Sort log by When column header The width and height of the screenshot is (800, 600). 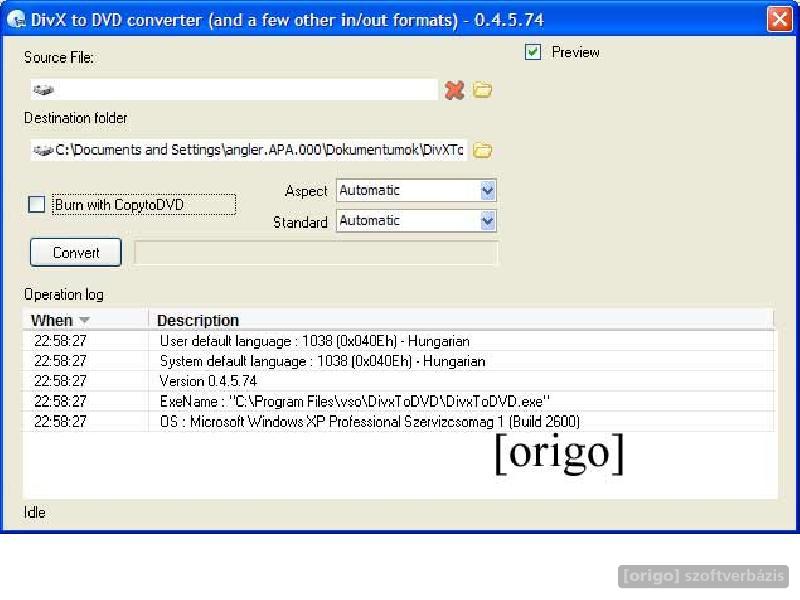[x=85, y=320]
